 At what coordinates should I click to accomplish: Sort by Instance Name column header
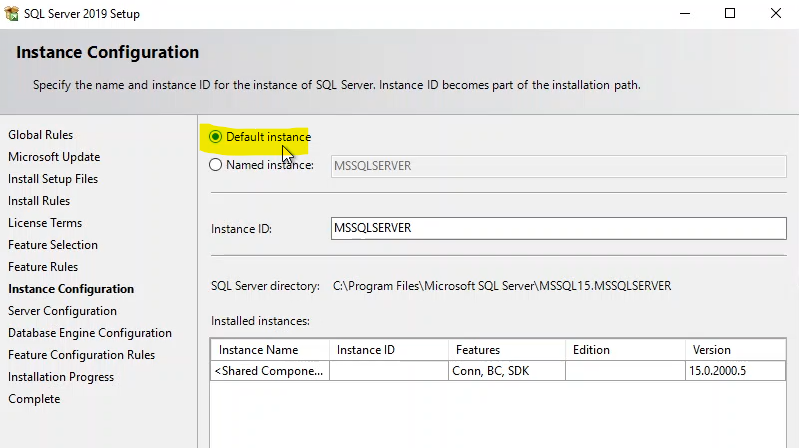point(270,350)
